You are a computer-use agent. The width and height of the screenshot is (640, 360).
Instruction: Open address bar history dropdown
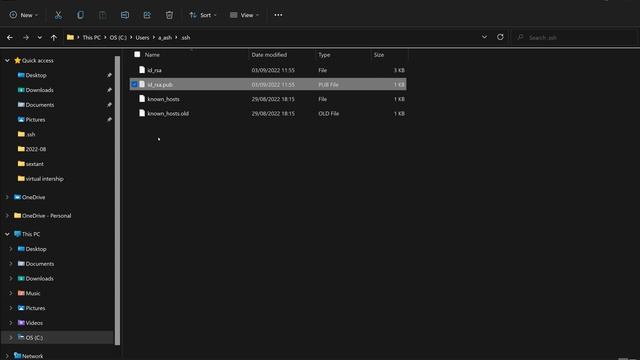coord(484,37)
